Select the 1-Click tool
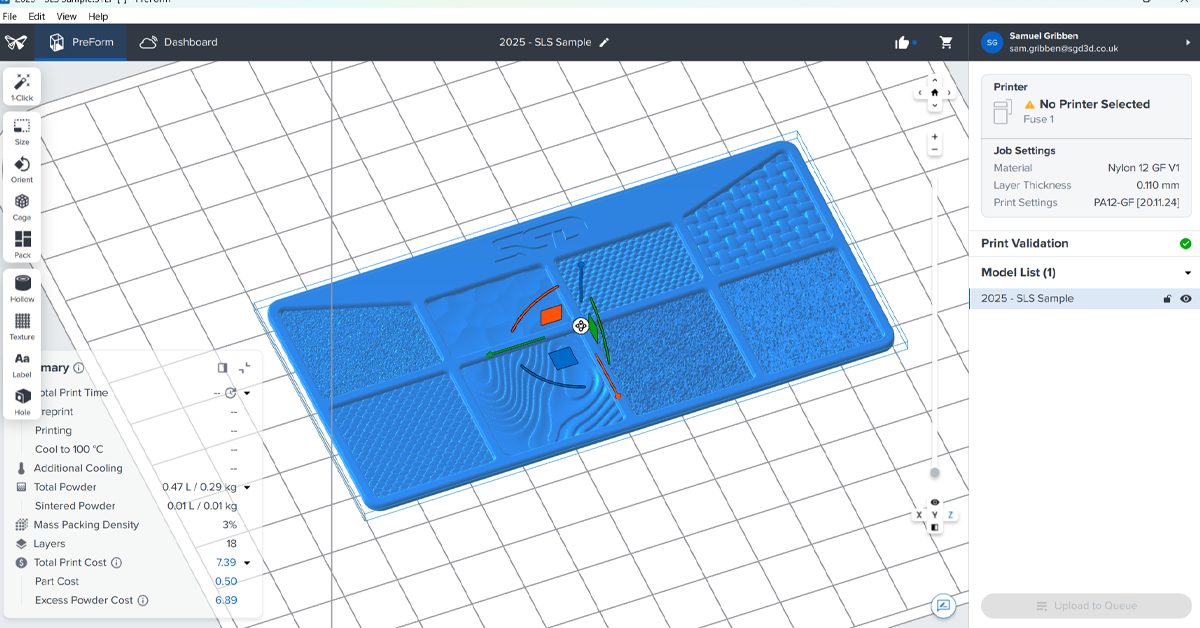This screenshot has width=1200, height=628. coord(22,86)
